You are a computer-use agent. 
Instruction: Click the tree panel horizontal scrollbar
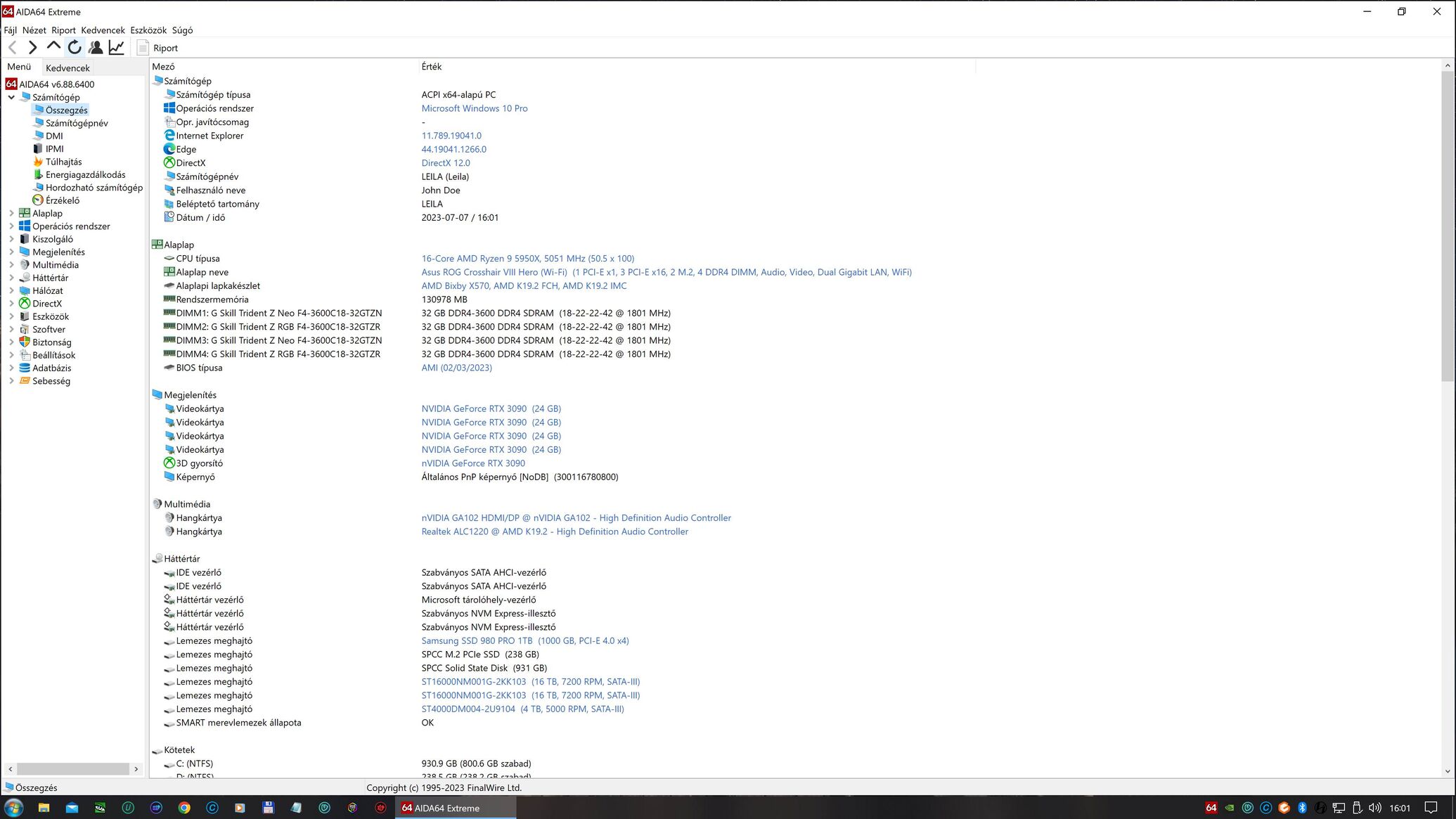(x=73, y=769)
